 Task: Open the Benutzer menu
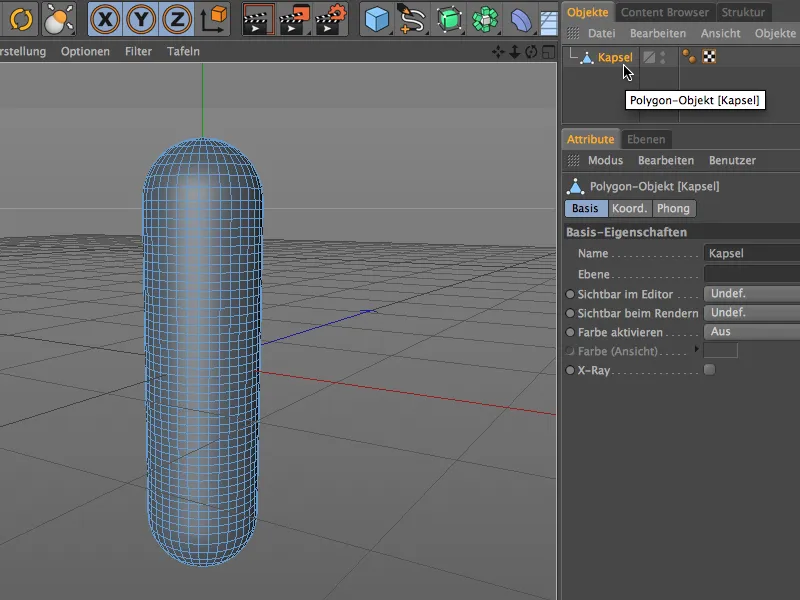(732, 160)
